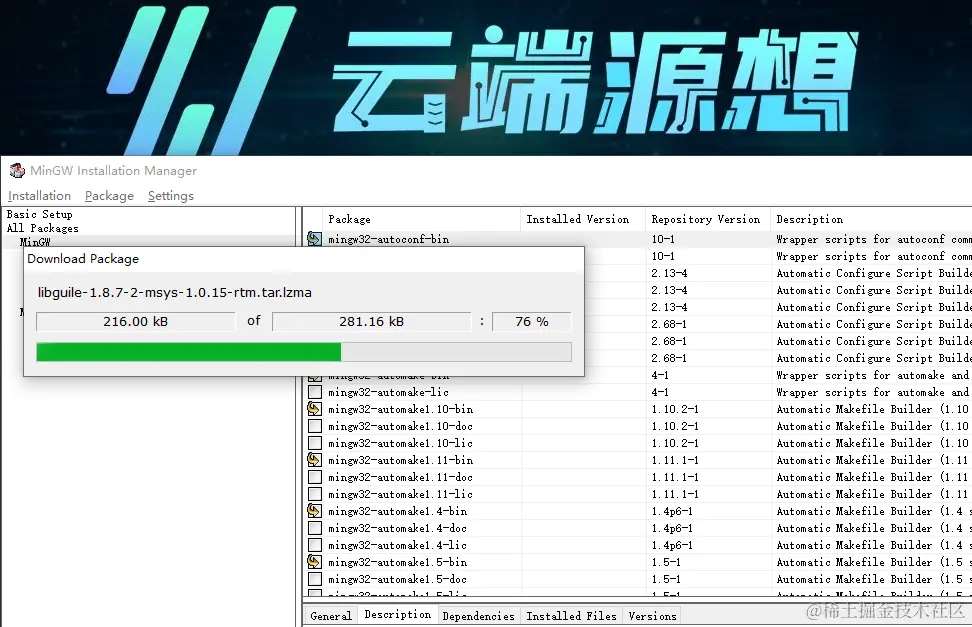972x627 pixels.
Task: Click the 281.16 kB total size field
Action: pyautogui.click(x=371, y=321)
